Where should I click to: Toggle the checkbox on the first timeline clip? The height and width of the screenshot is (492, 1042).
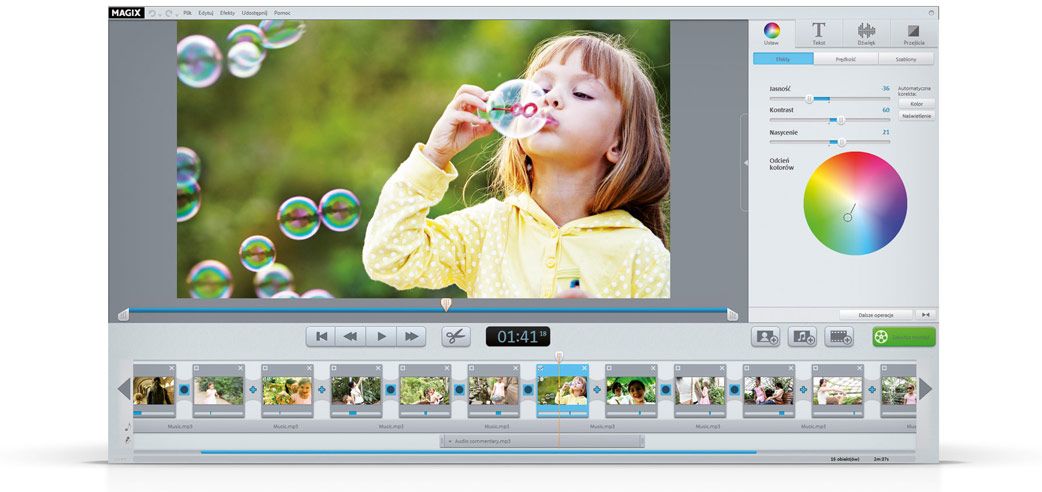pyautogui.click(x=137, y=368)
